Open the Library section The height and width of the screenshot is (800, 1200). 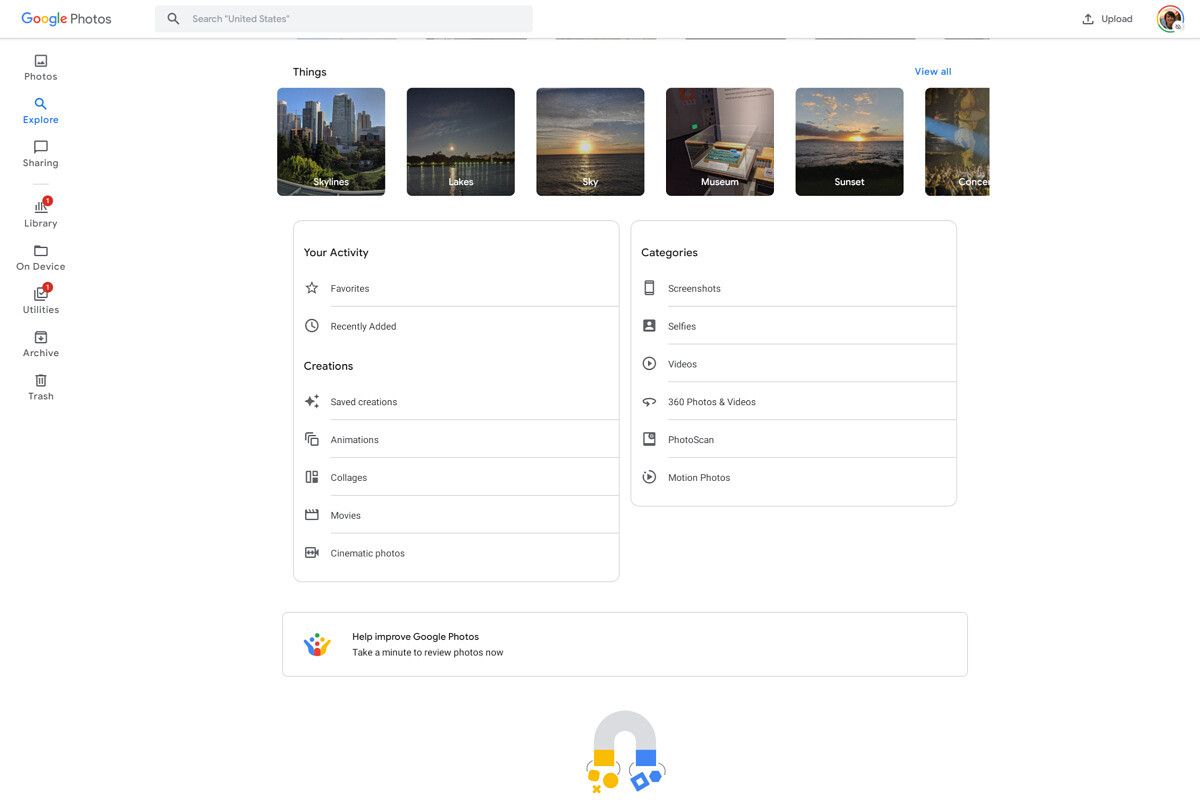pyautogui.click(x=40, y=213)
